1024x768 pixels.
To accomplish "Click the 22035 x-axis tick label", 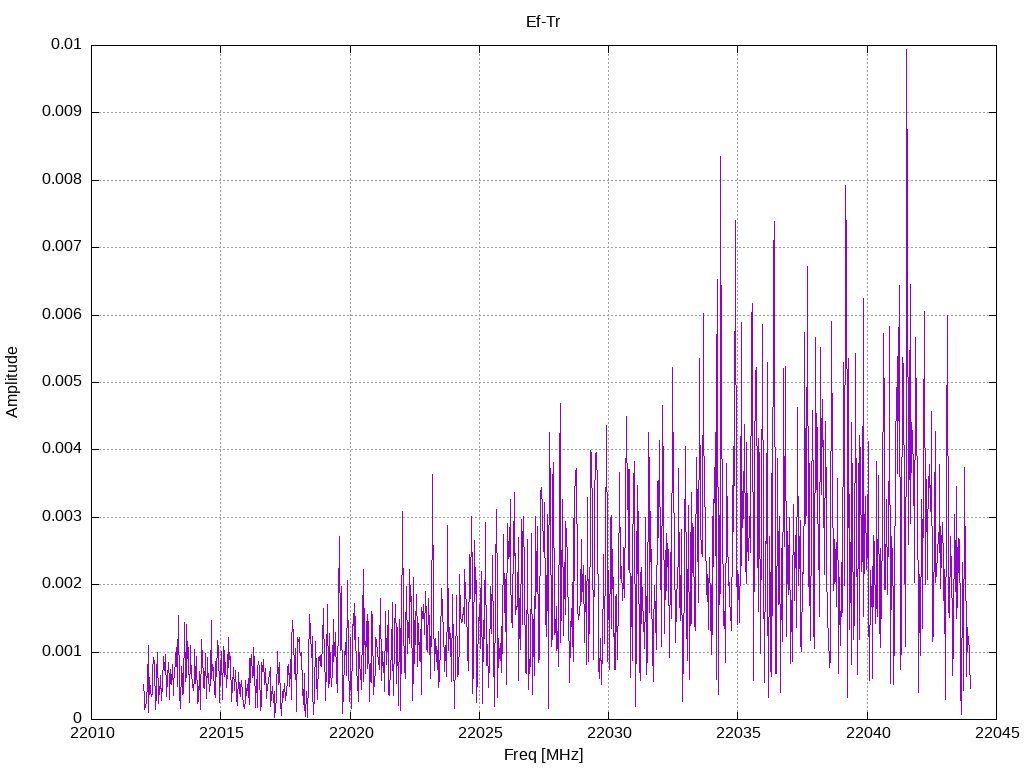I will coord(739,733).
